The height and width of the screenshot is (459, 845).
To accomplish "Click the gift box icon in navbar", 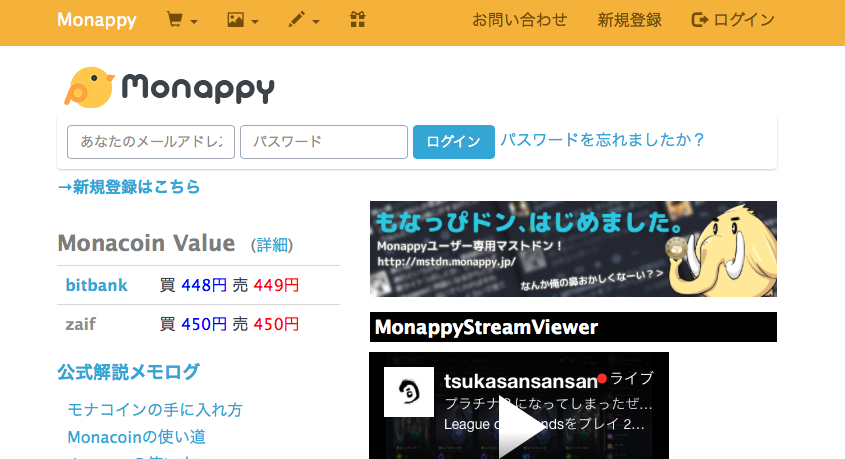I will (x=358, y=20).
